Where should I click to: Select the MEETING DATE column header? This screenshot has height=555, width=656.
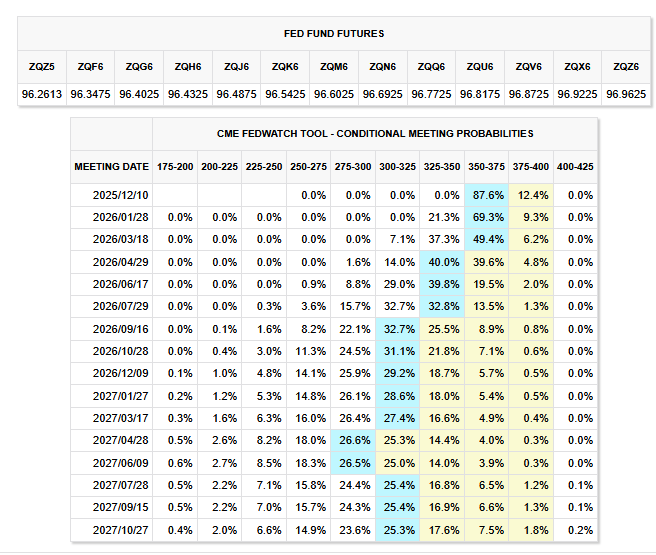111,166
